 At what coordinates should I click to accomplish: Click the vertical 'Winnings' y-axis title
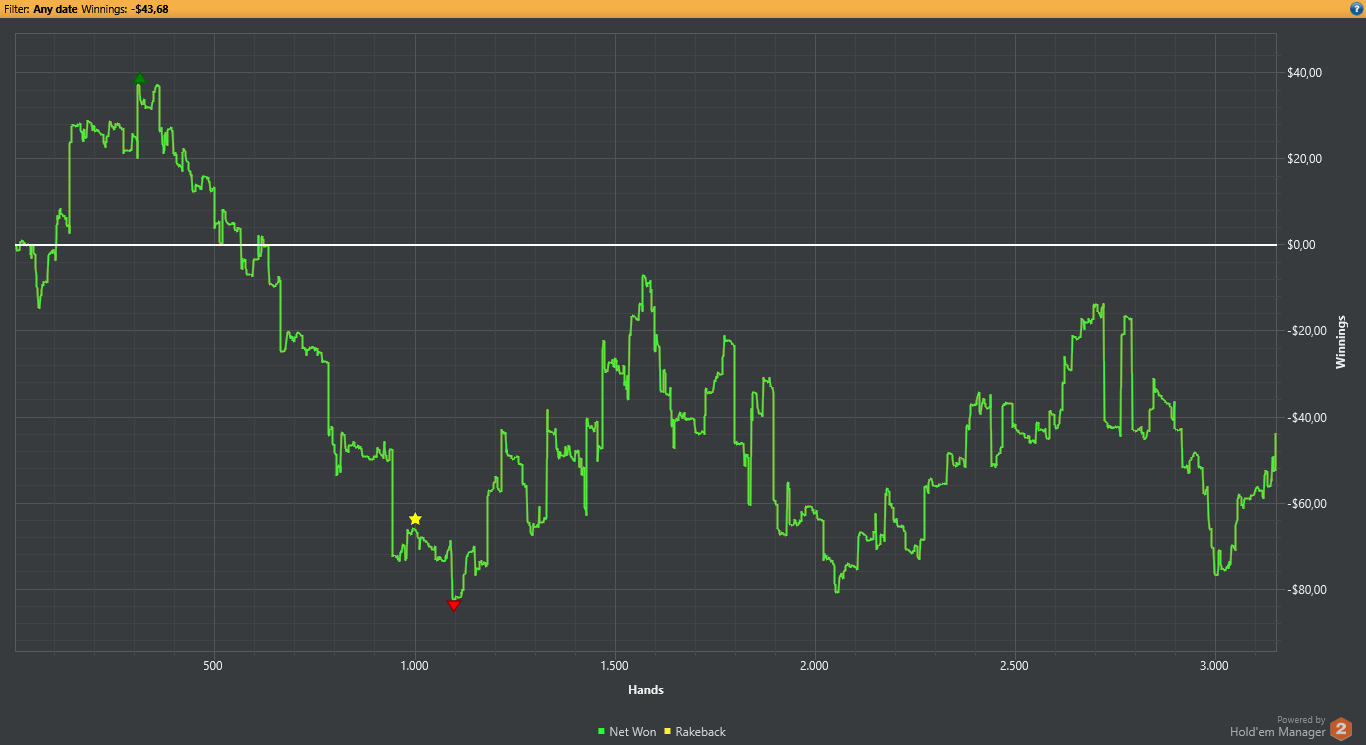[x=1341, y=342]
